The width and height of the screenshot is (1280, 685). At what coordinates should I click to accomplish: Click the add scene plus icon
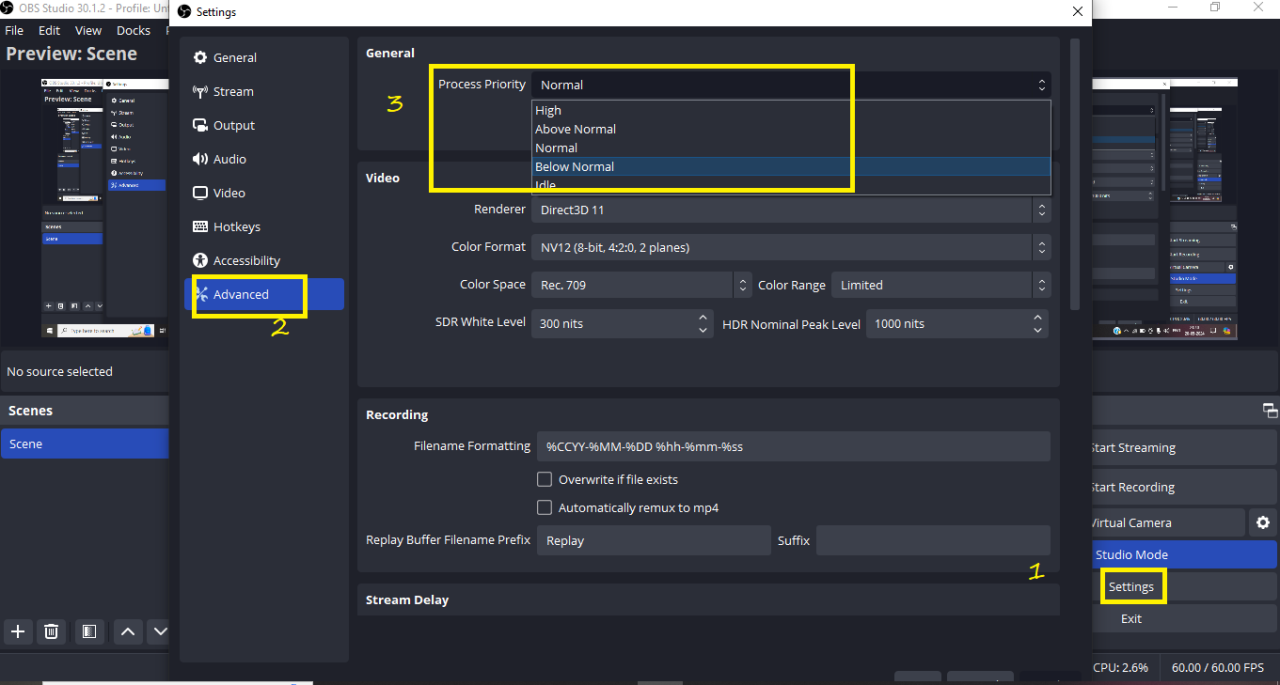click(x=17, y=631)
